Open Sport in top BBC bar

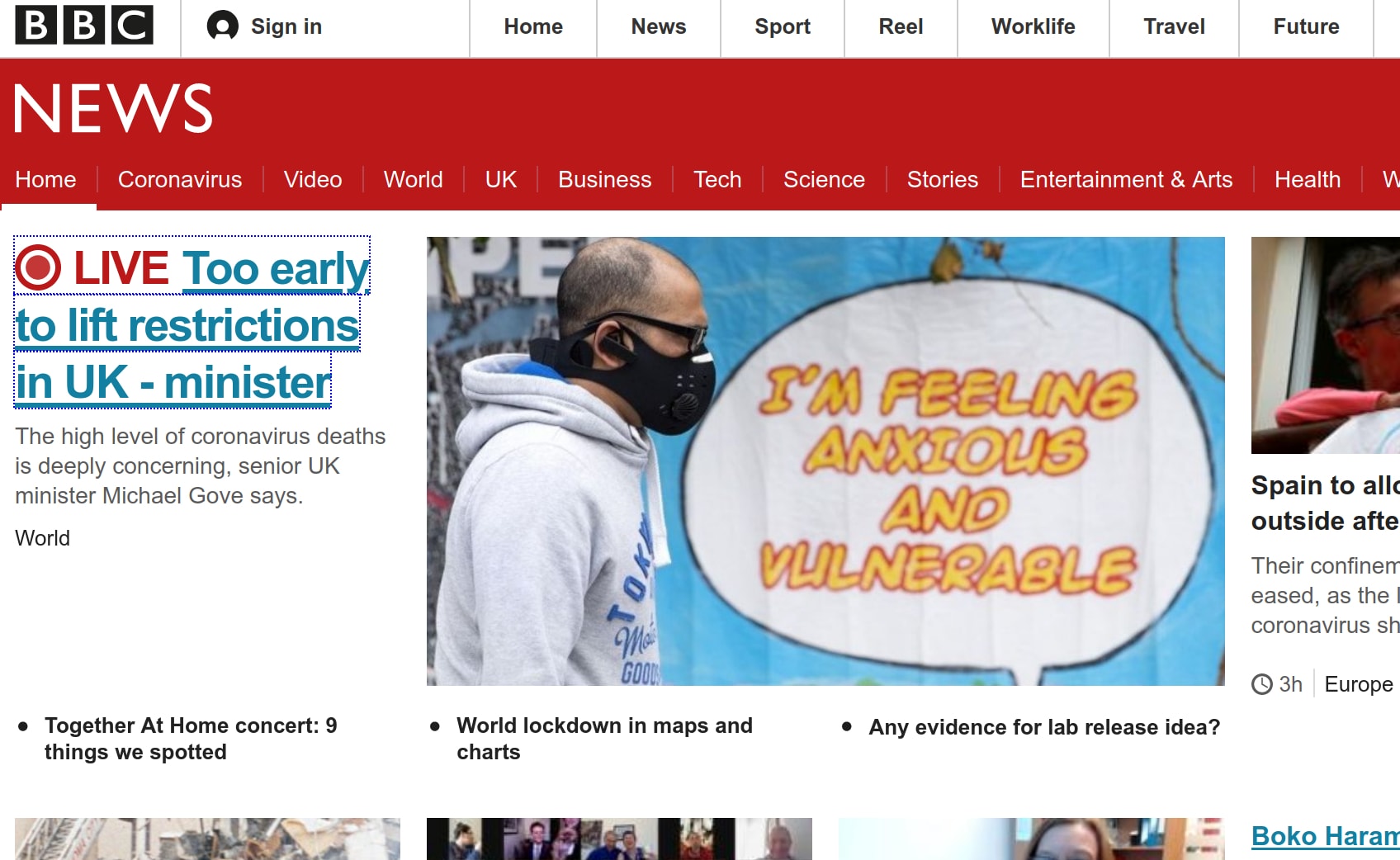coord(783,26)
